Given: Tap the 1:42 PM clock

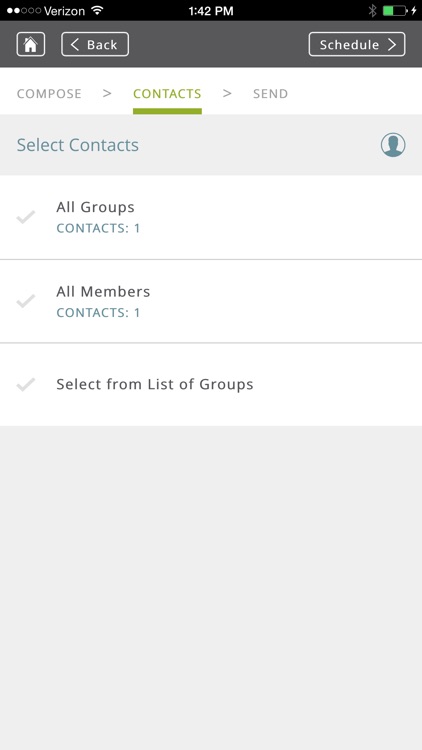Looking at the screenshot, I should 211,11.
